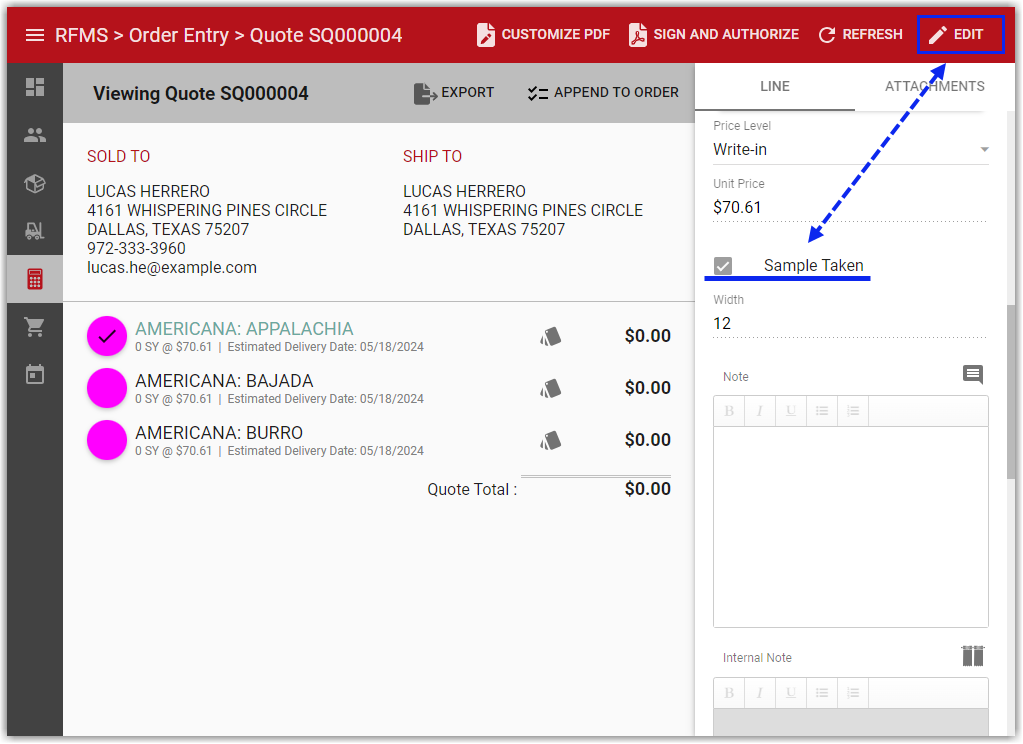Open the forklift inventory sidebar icon
Screen dimensions: 1023x744
click(35, 230)
